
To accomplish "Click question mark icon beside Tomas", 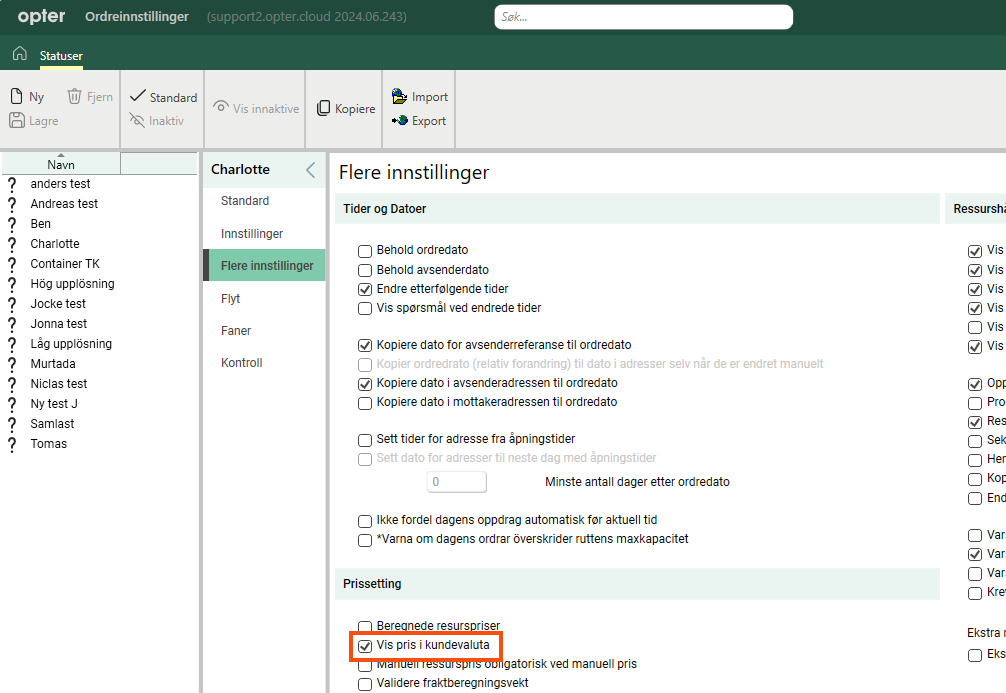I will pyautogui.click(x=12, y=444).
